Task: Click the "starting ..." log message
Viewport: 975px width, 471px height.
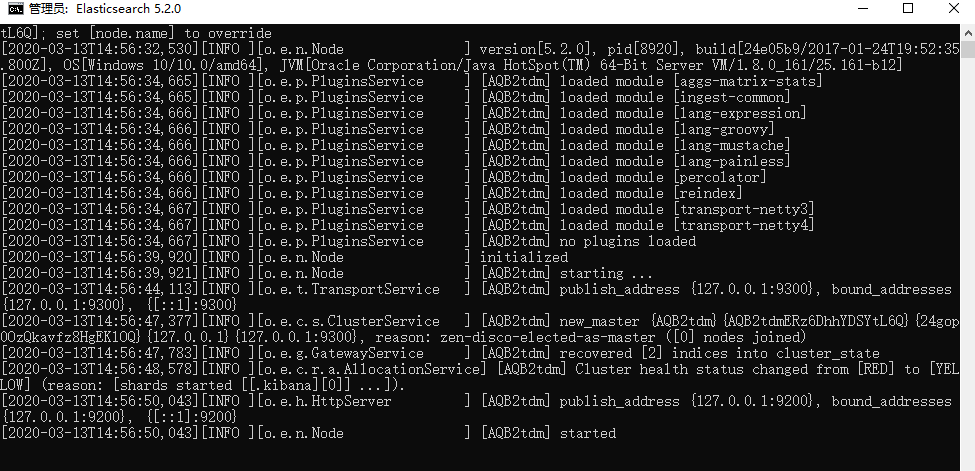Action: 606,273
